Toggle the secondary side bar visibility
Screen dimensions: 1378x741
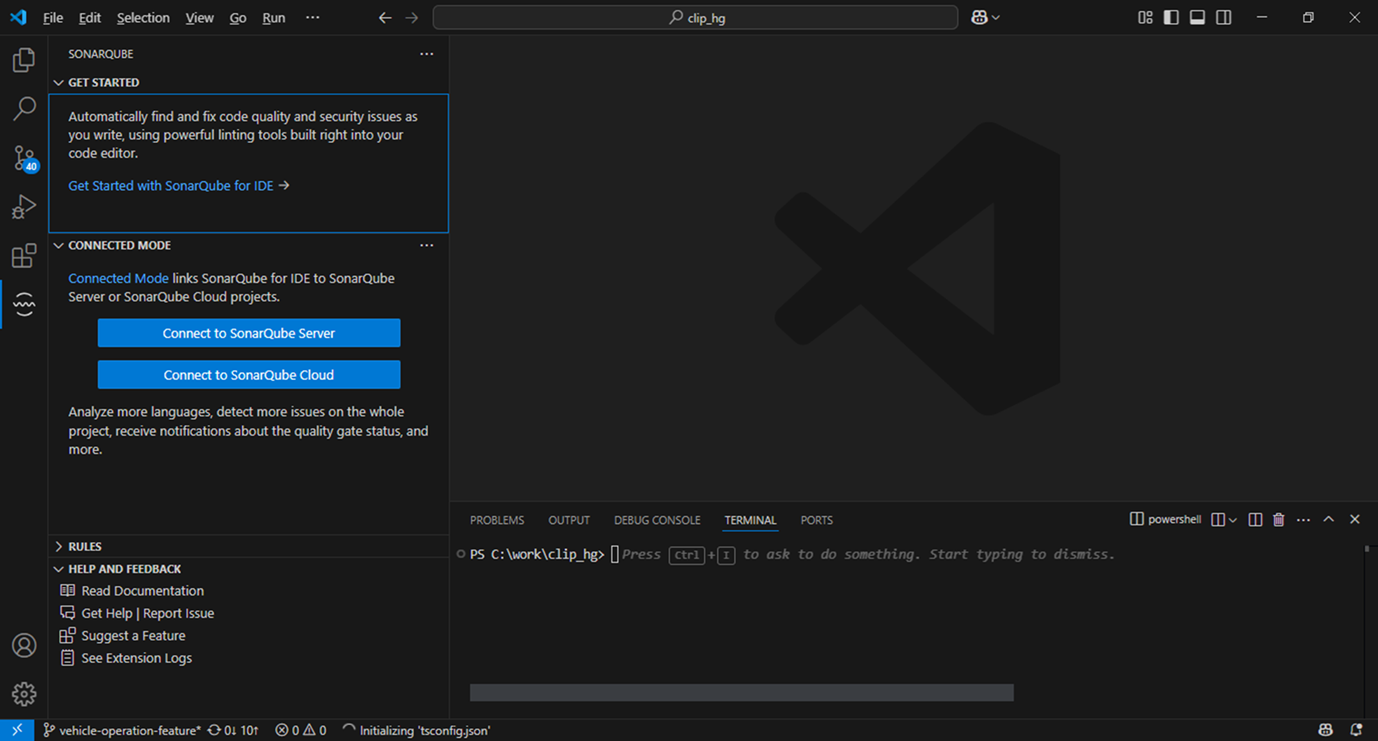[1224, 18]
